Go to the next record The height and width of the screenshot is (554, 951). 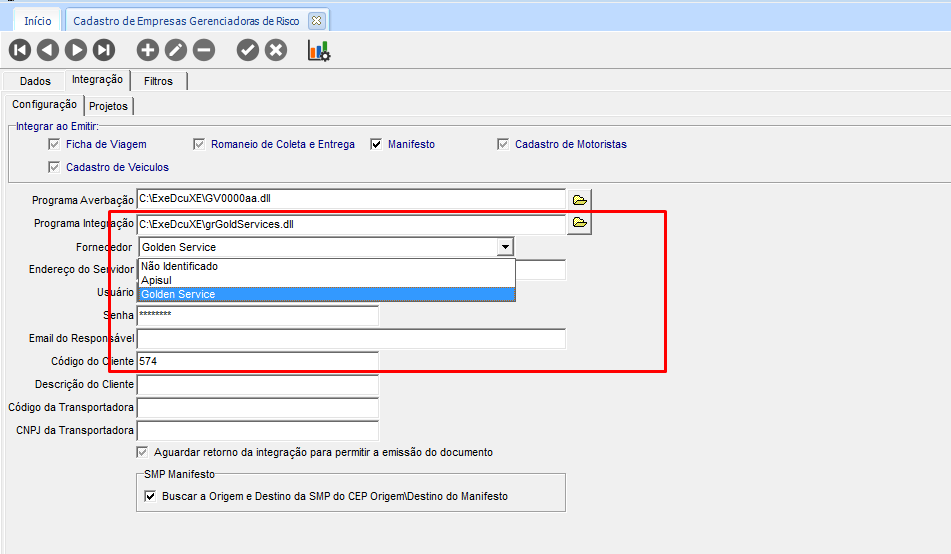(x=76, y=50)
